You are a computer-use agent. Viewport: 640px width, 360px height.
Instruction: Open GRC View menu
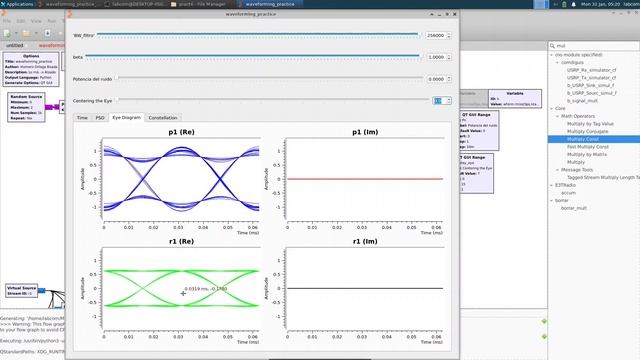pos(36,21)
